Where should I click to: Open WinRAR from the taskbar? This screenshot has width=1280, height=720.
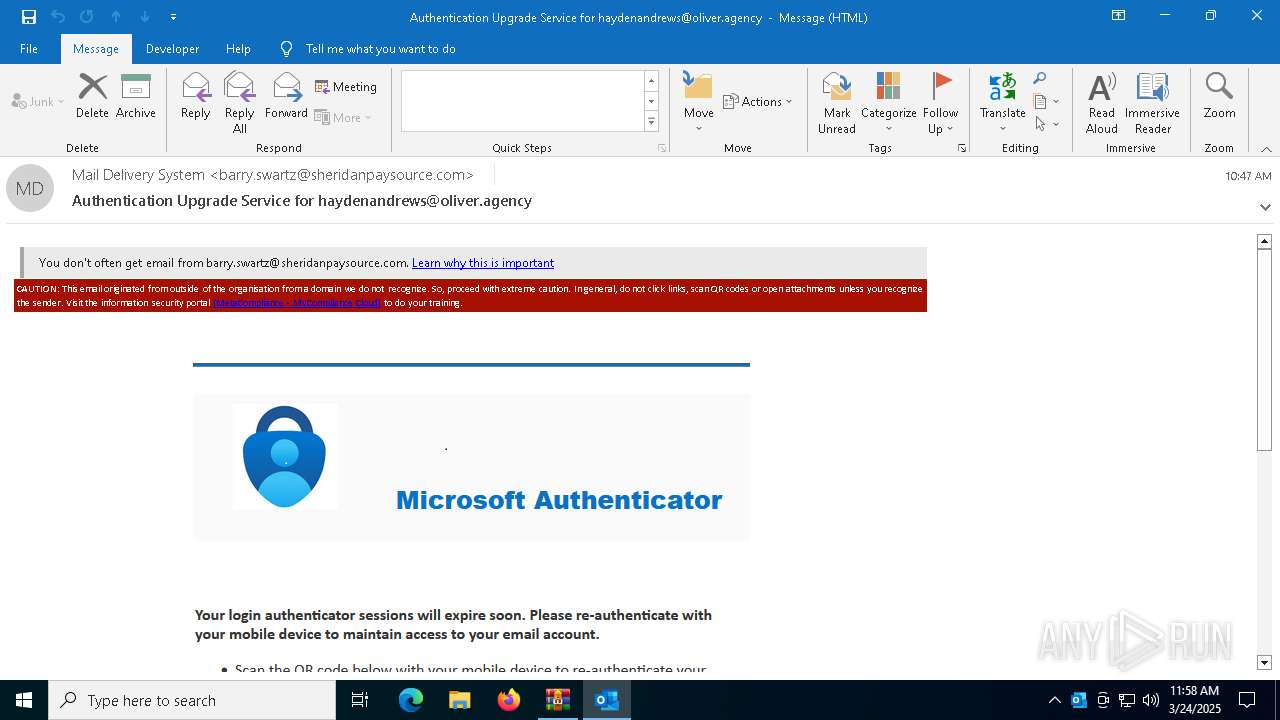point(558,700)
